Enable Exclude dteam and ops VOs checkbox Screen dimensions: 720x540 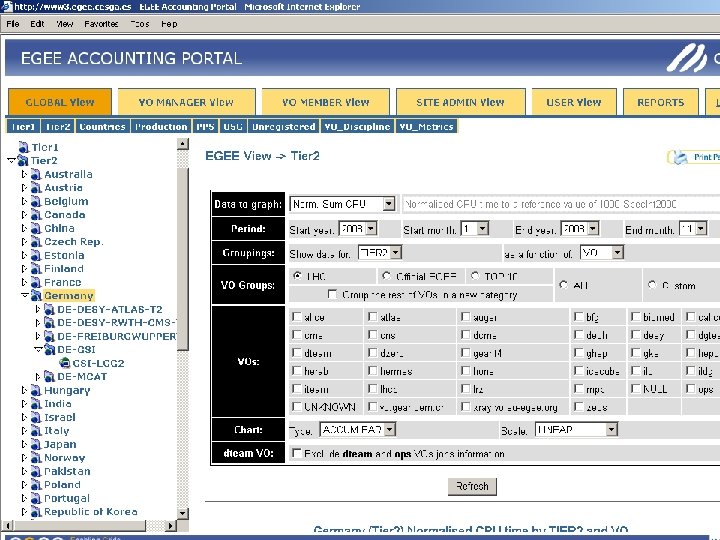(x=297, y=453)
